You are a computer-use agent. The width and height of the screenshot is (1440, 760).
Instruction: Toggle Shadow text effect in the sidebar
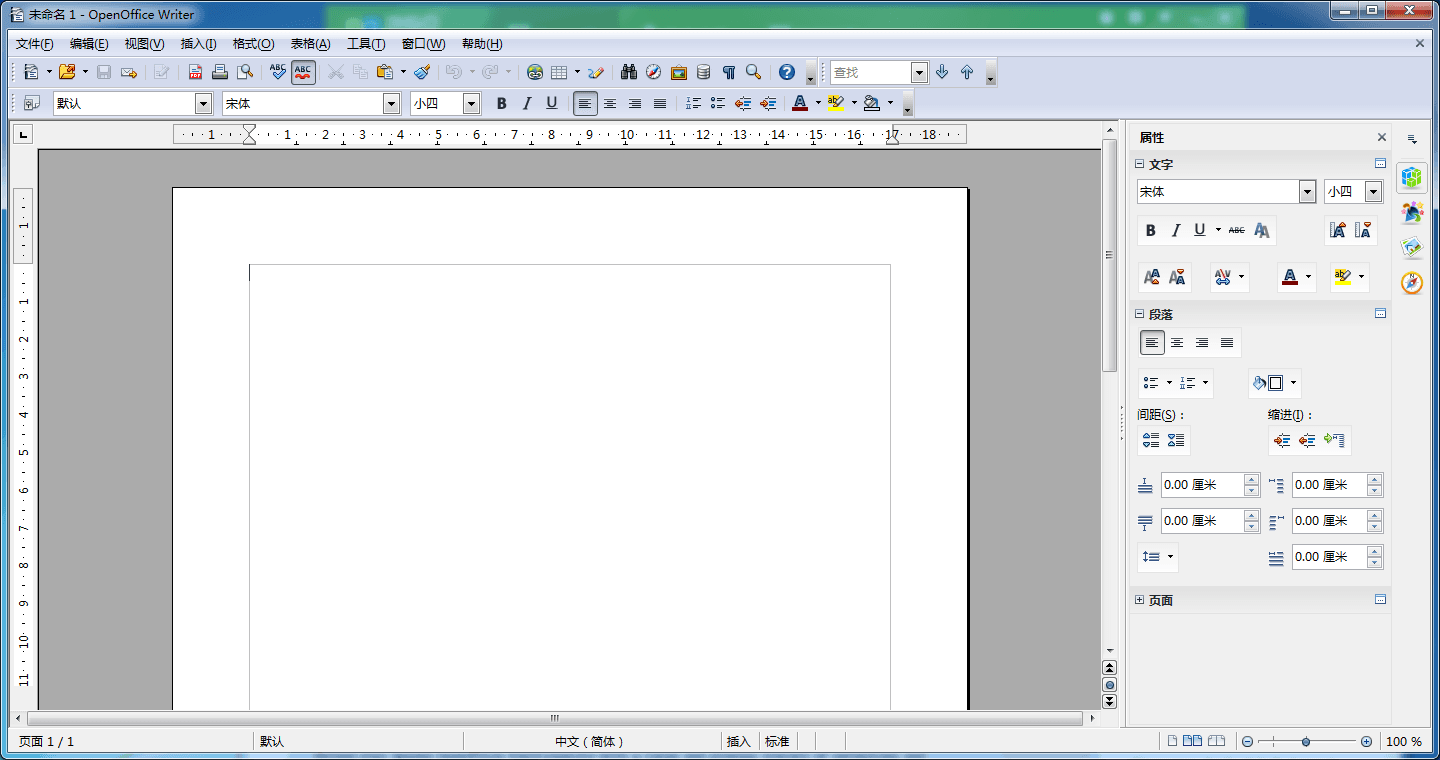tap(1262, 231)
